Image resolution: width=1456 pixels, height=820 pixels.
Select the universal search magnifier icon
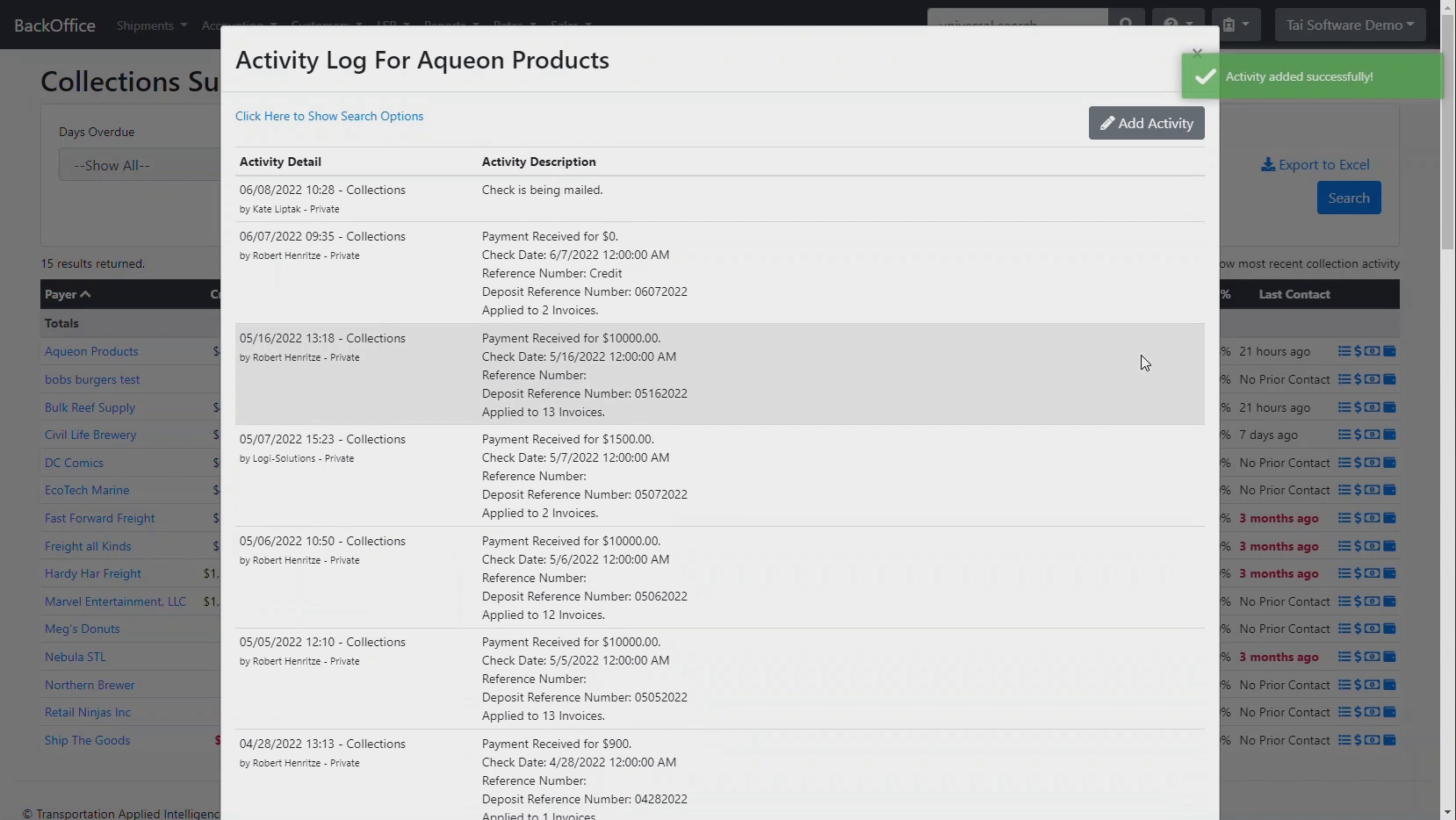pyautogui.click(x=1127, y=24)
